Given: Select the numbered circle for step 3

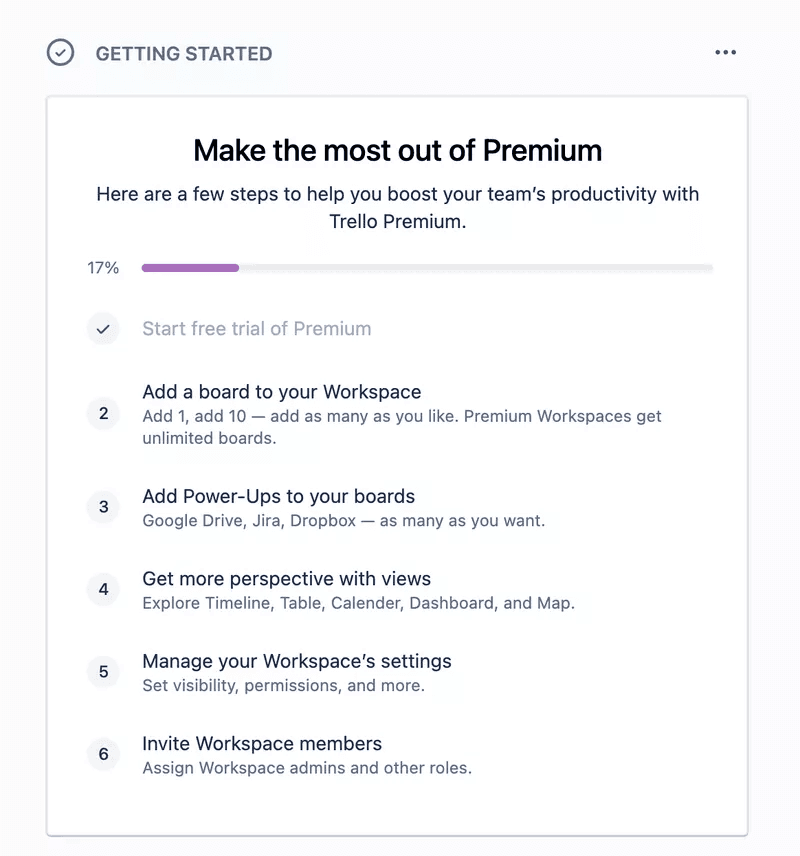Looking at the screenshot, I should (x=103, y=507).
